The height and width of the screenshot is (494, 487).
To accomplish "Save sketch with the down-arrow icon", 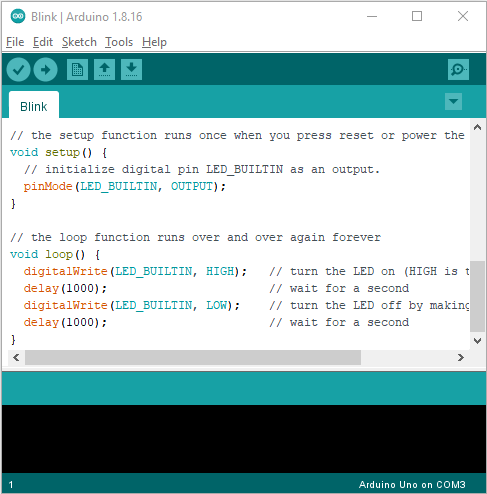I will pos(131,70).
